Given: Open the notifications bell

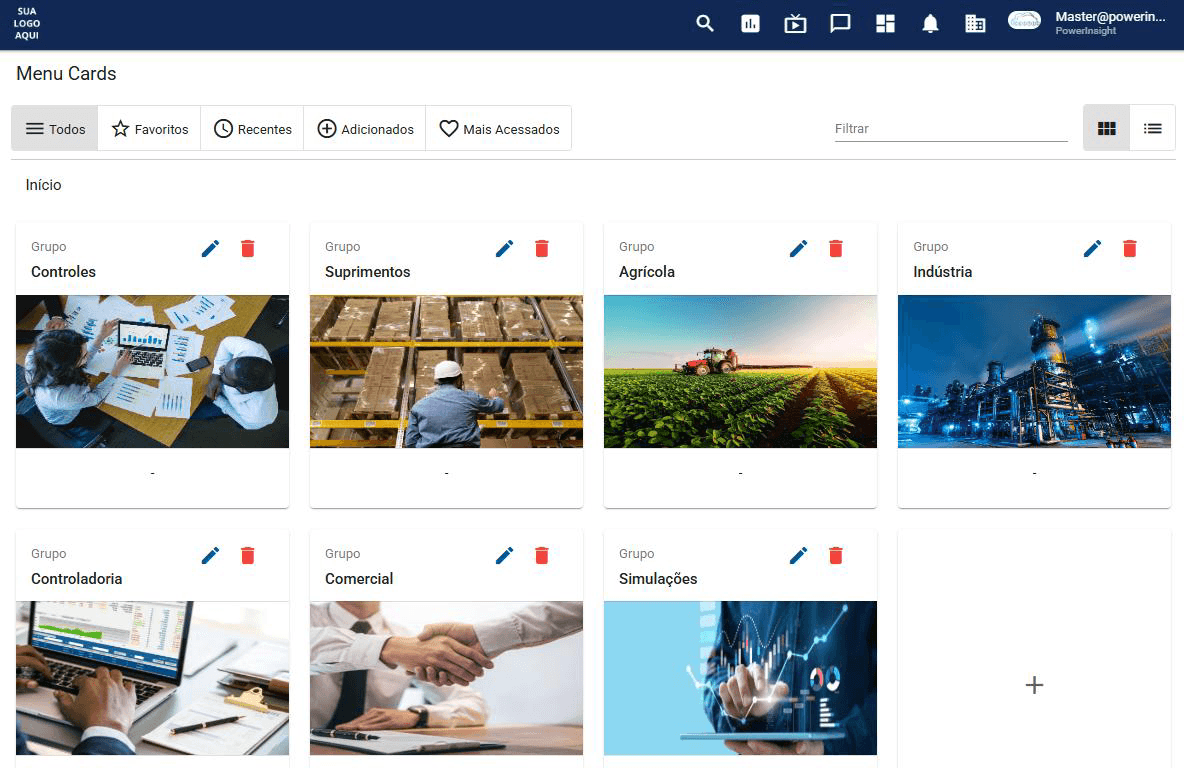Looking at the screenshot, I should tap(930, 24).
